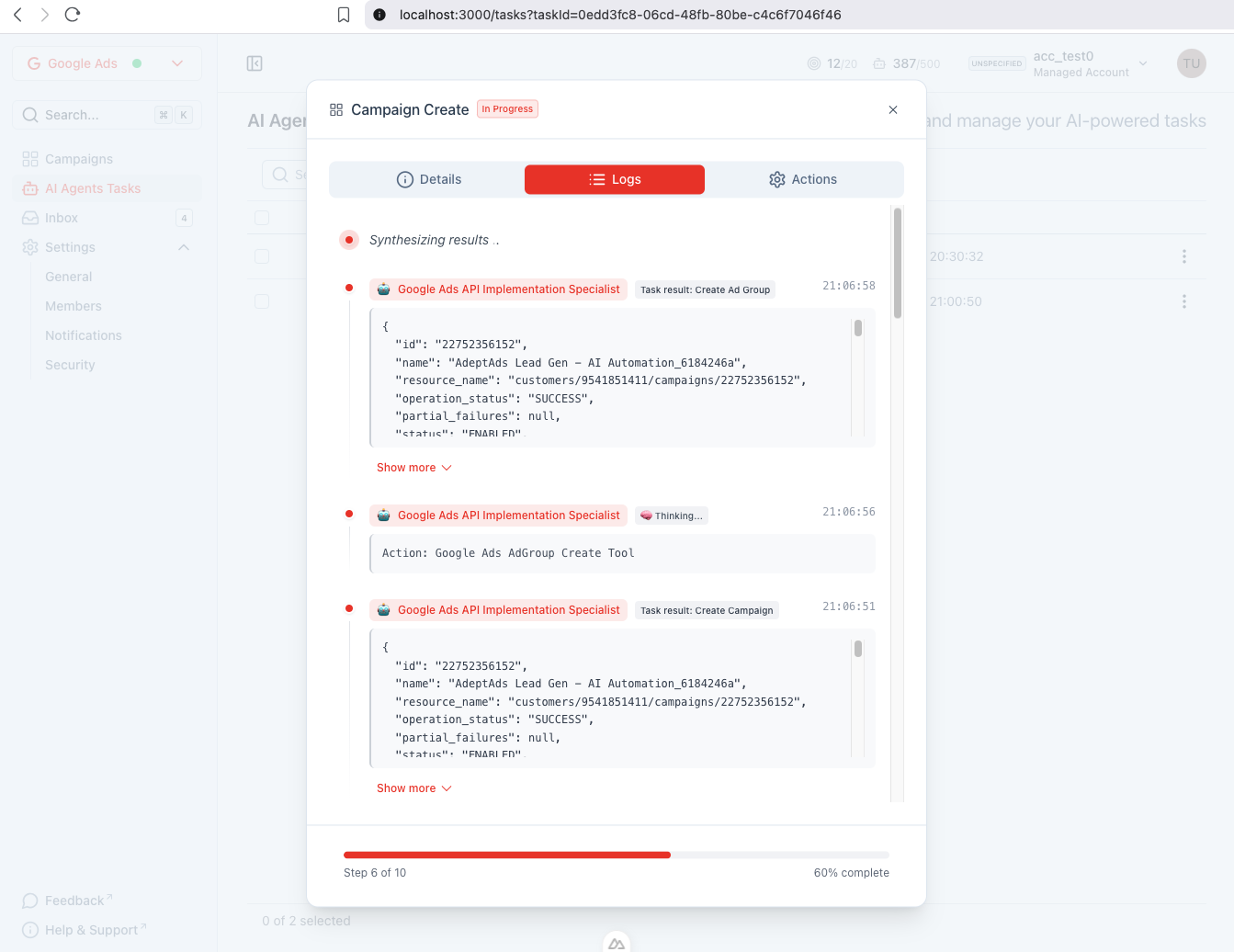Screen dimensions: 1234x952
Task: Toggle the sidebar collapse icon
Action: click(x=255, y=63)
